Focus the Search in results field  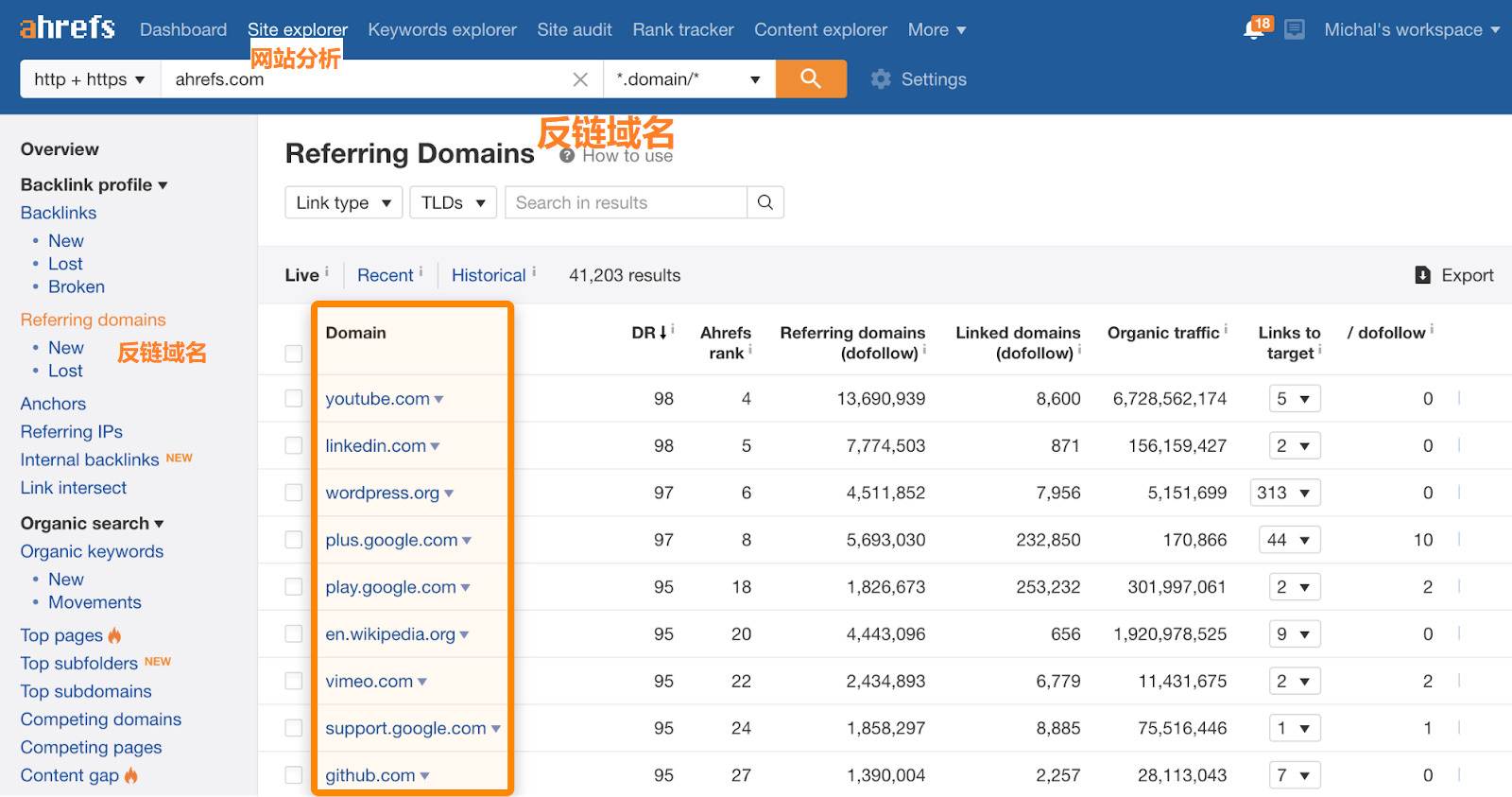click(x=626, y=202)
